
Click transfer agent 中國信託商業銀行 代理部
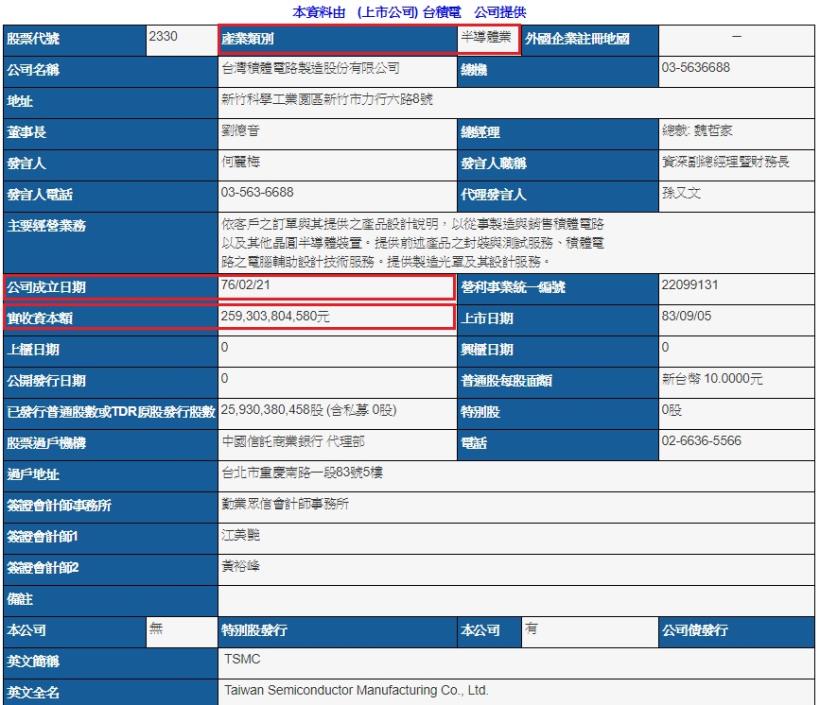tap(293, 441)
